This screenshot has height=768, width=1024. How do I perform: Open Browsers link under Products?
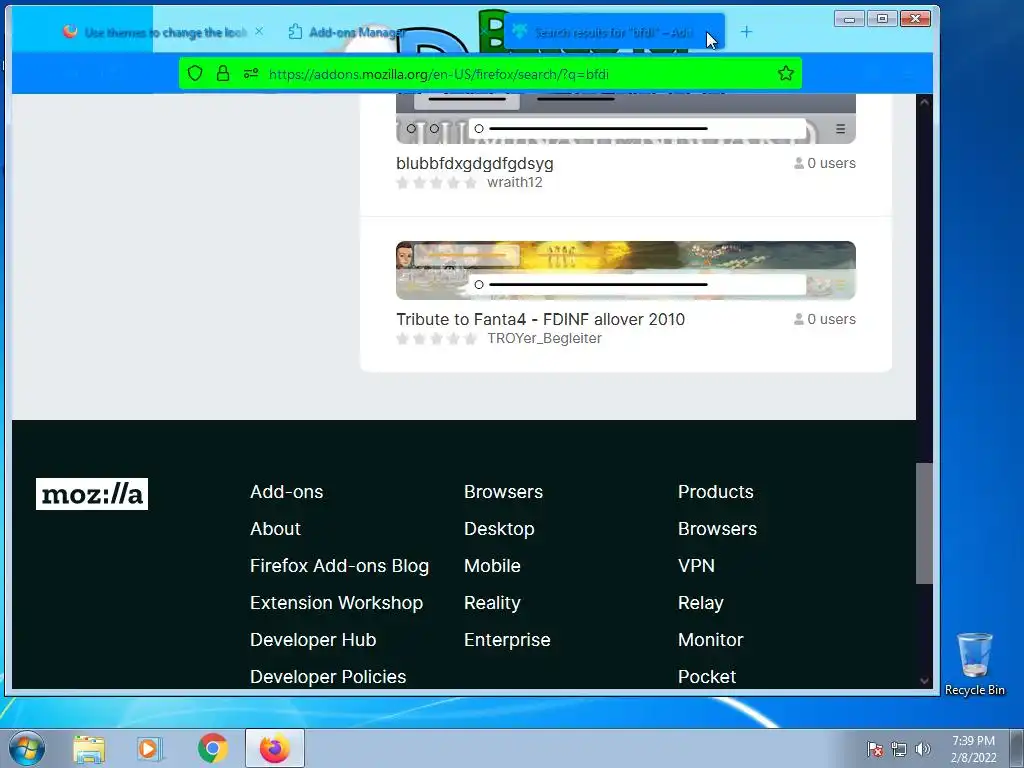click(717, 528)
